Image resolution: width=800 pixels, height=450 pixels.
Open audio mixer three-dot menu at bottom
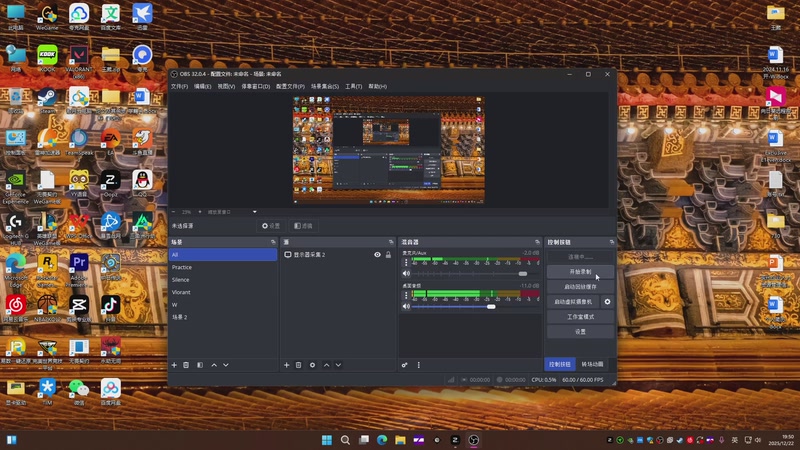click(x=419, y=365)
